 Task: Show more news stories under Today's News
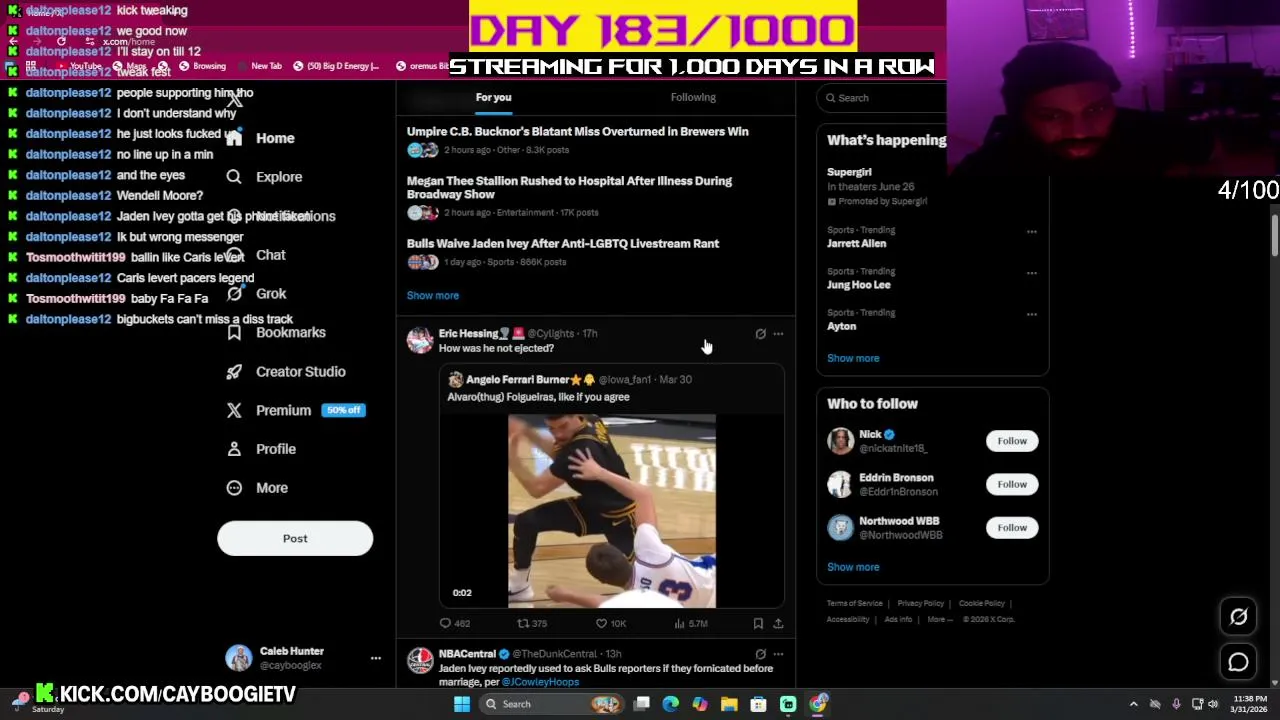pos(433,295)
